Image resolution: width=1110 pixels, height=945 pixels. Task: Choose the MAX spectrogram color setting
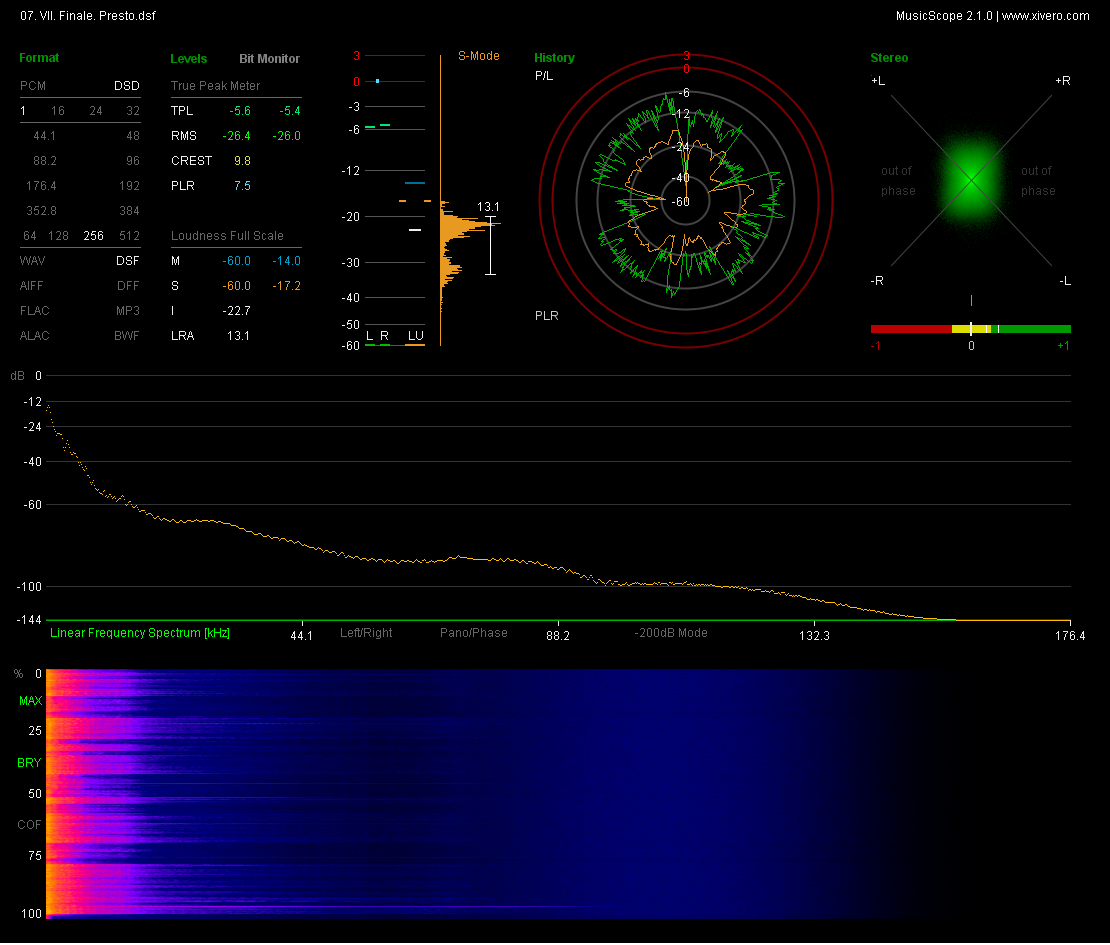click(x=30, y=702)
